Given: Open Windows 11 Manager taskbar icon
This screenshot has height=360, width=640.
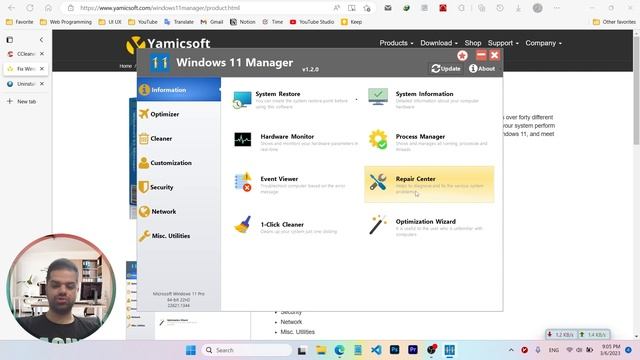Looking at the screenshot, I should (x=449, y=350).
